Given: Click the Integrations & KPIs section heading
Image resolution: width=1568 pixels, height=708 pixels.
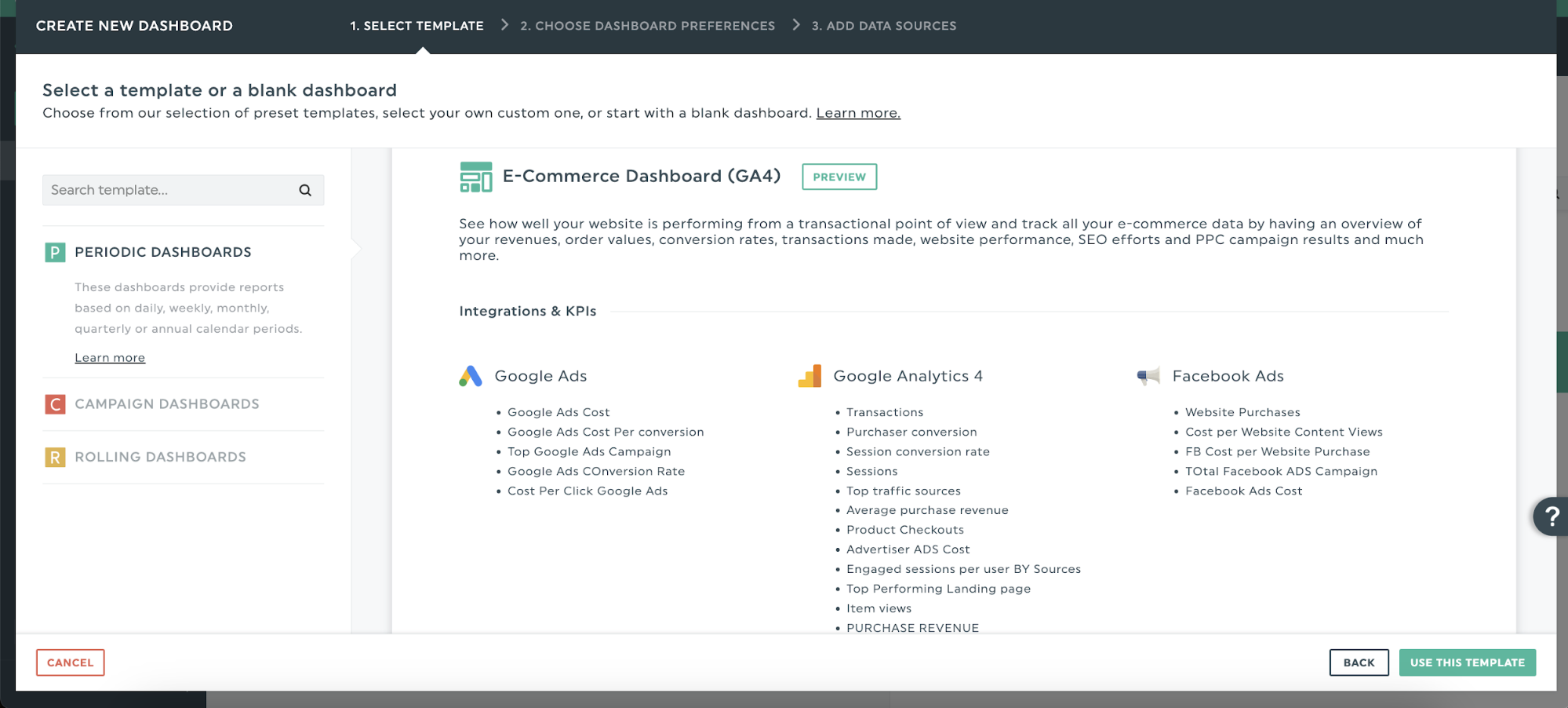Looking at the screenshot, I should point(527,311).
